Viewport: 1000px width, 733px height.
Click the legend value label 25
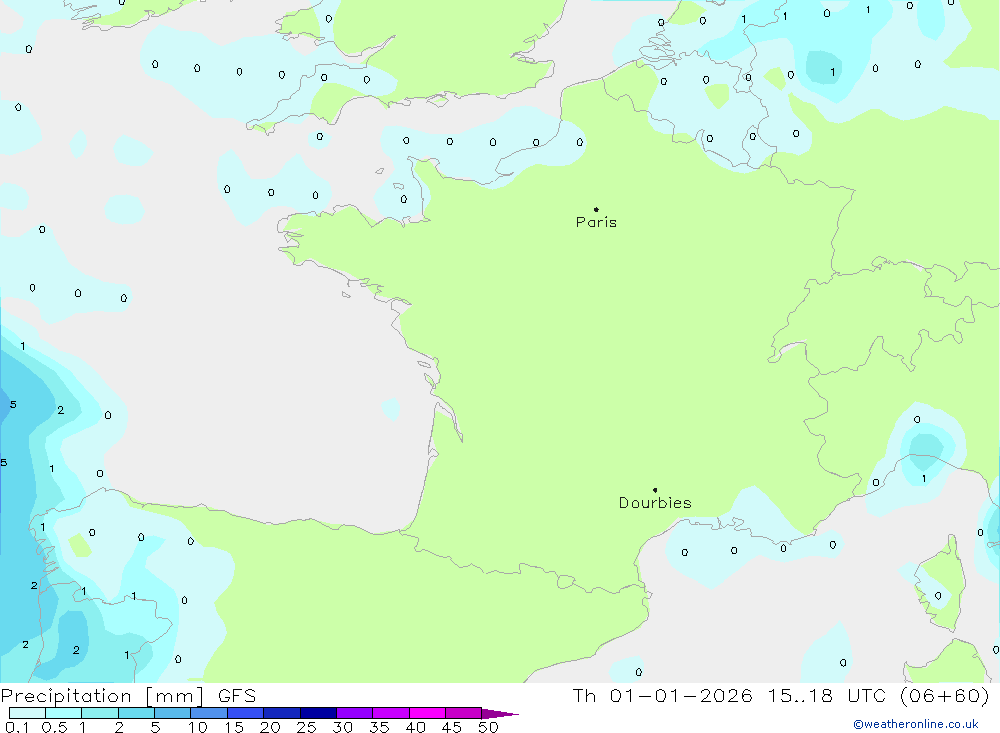pyautogui.click(x=306, y=727)
